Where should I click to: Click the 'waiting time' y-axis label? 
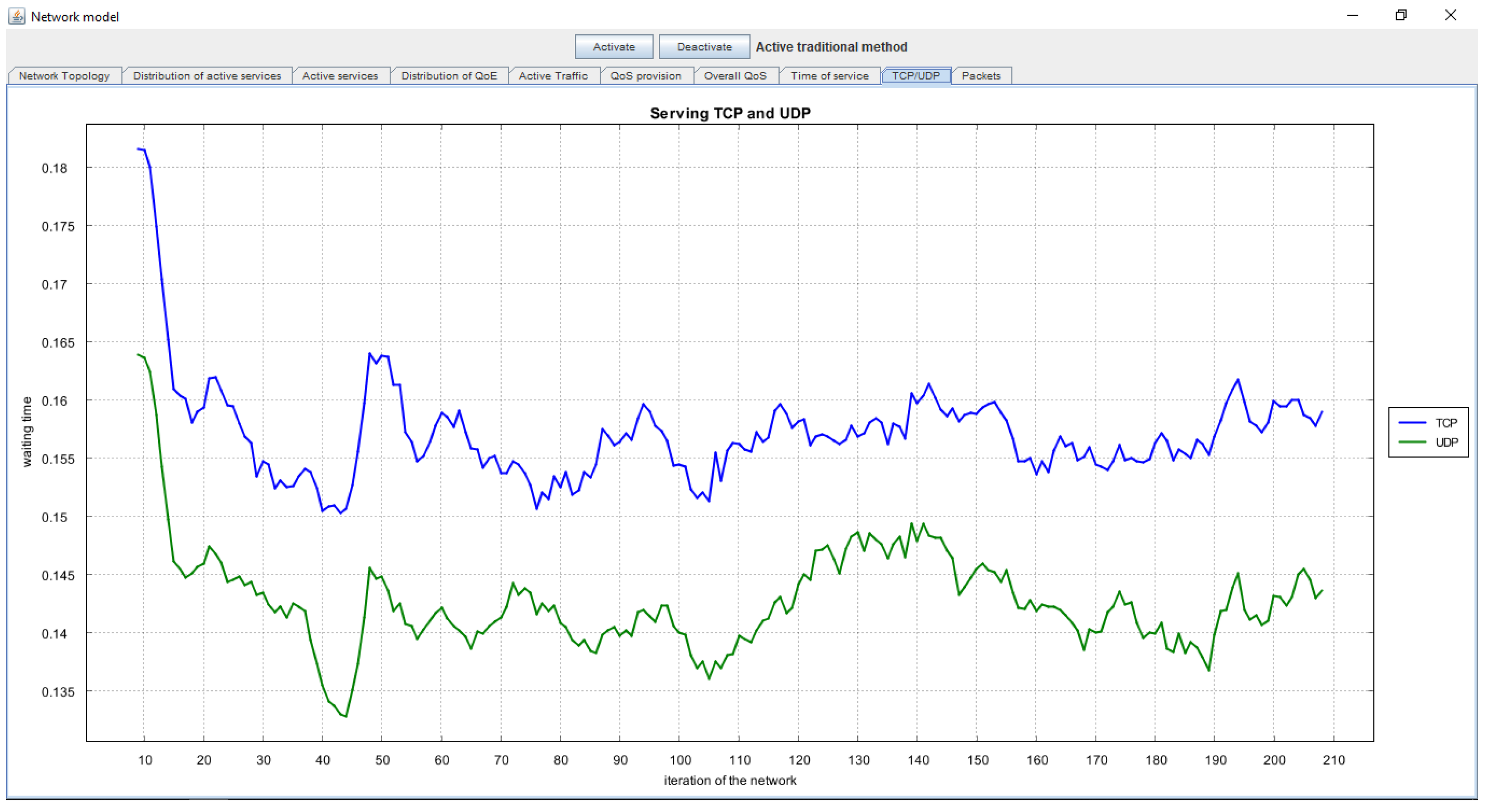point(27,432)
